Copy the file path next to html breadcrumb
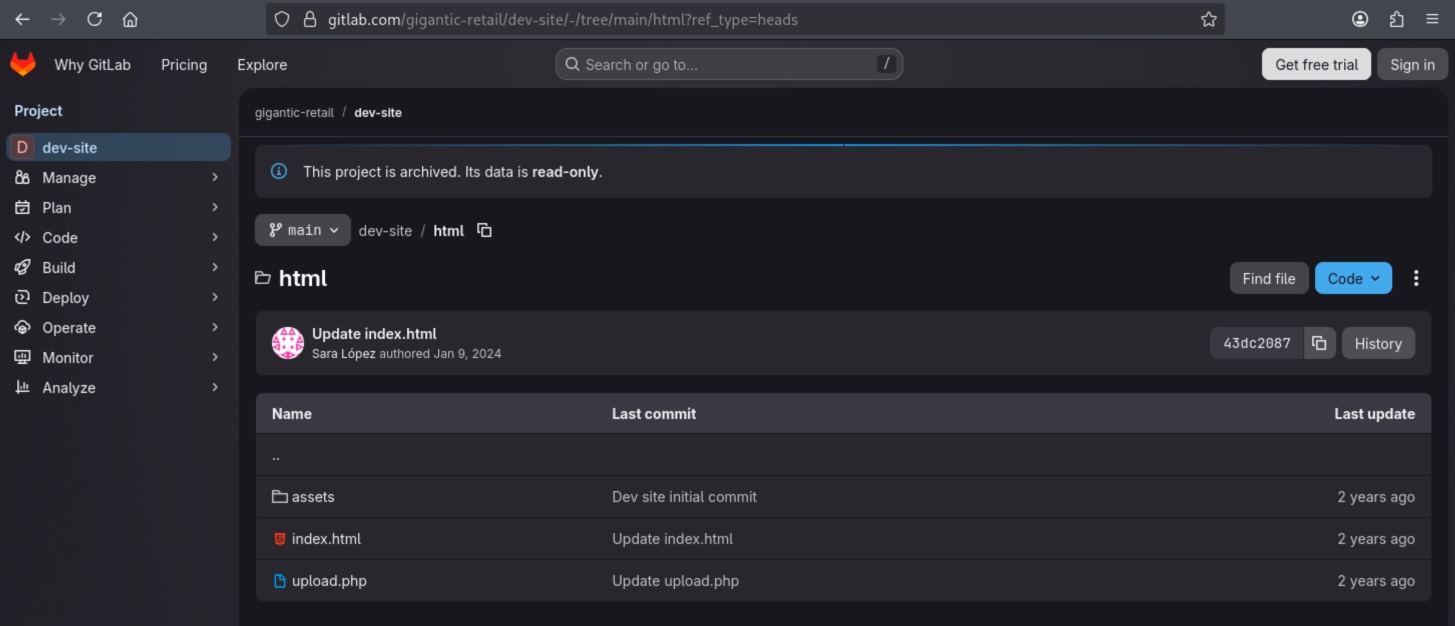 (484, 230)
